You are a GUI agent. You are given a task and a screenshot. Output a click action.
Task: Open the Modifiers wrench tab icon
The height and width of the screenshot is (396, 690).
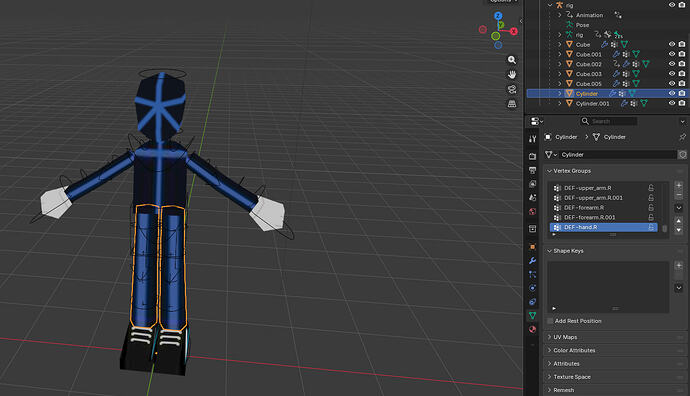pyautogui.click(x=532, y=260)
